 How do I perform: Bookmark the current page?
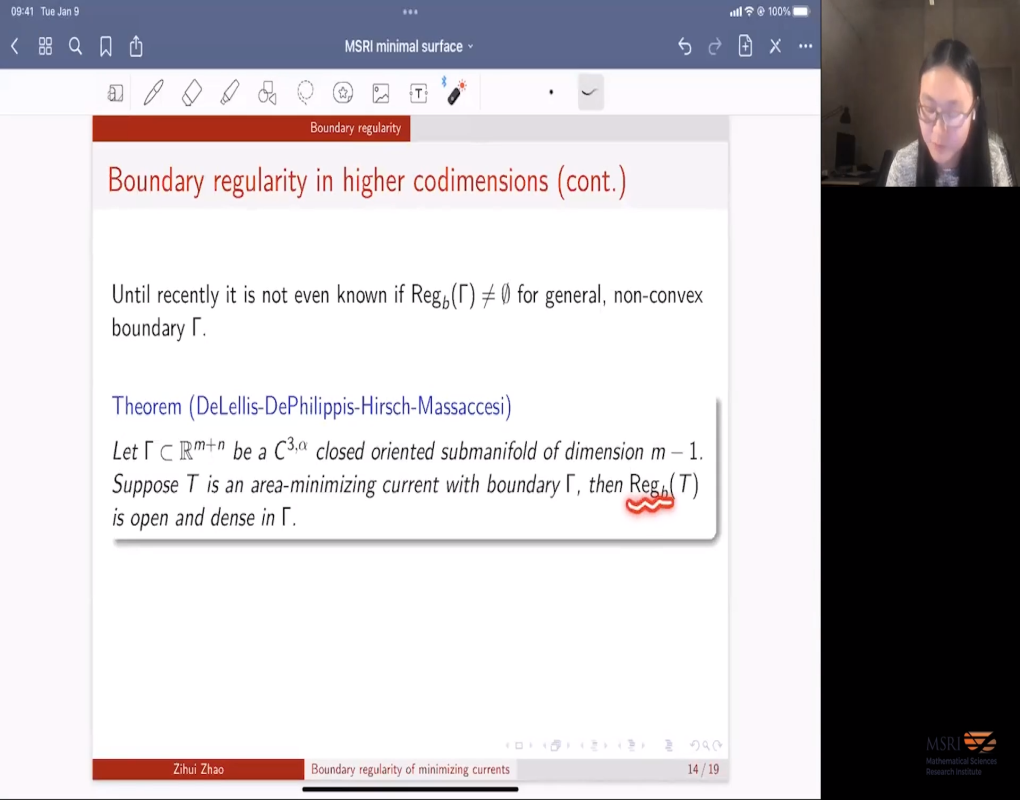click(x=105, y=46)
